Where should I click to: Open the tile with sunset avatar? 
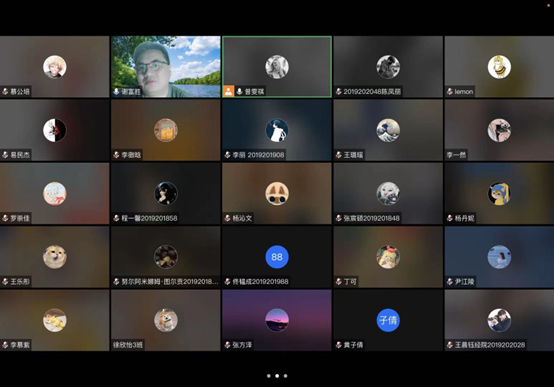277,320
